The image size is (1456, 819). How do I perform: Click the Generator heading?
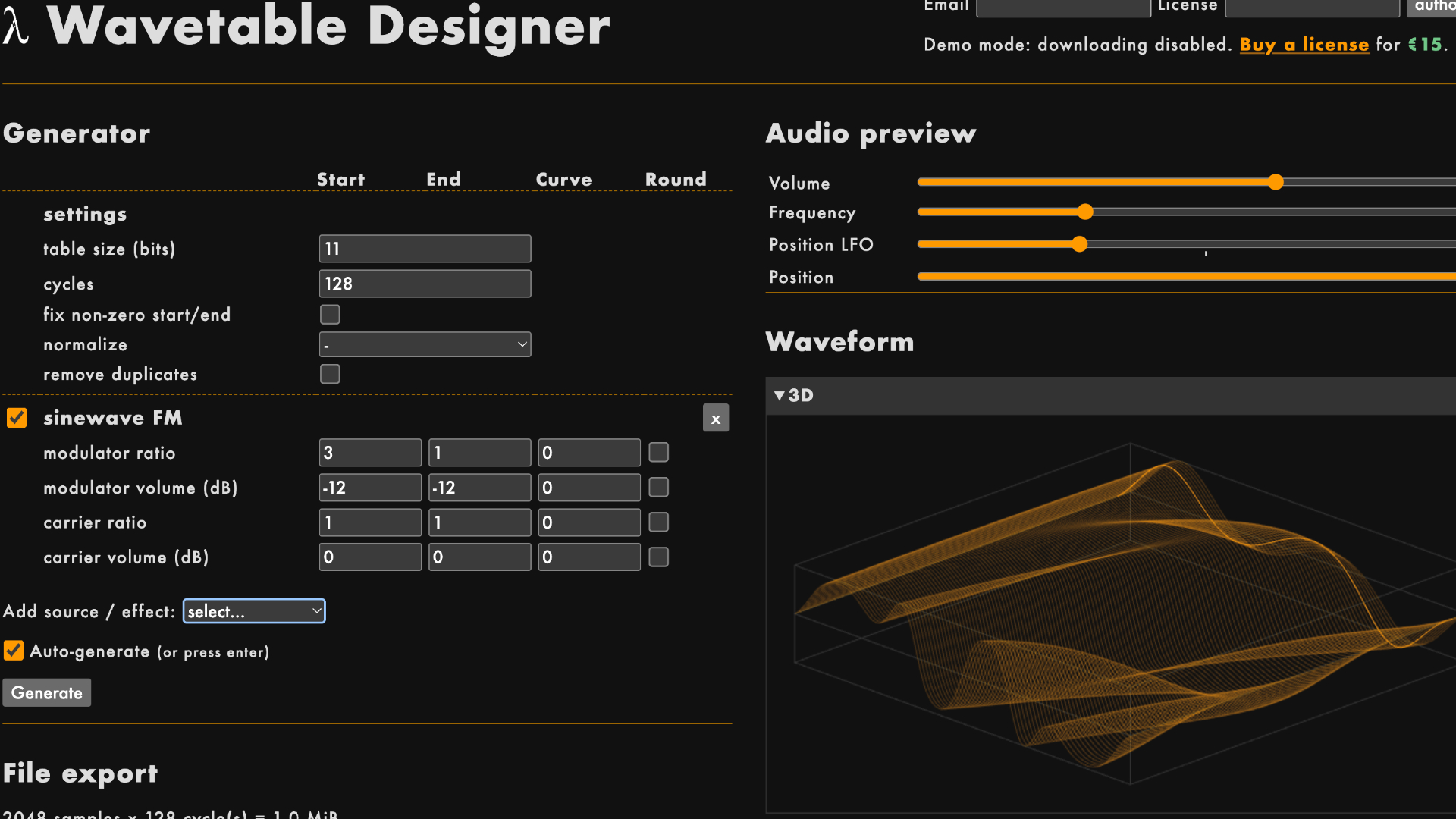pos(77,133)
